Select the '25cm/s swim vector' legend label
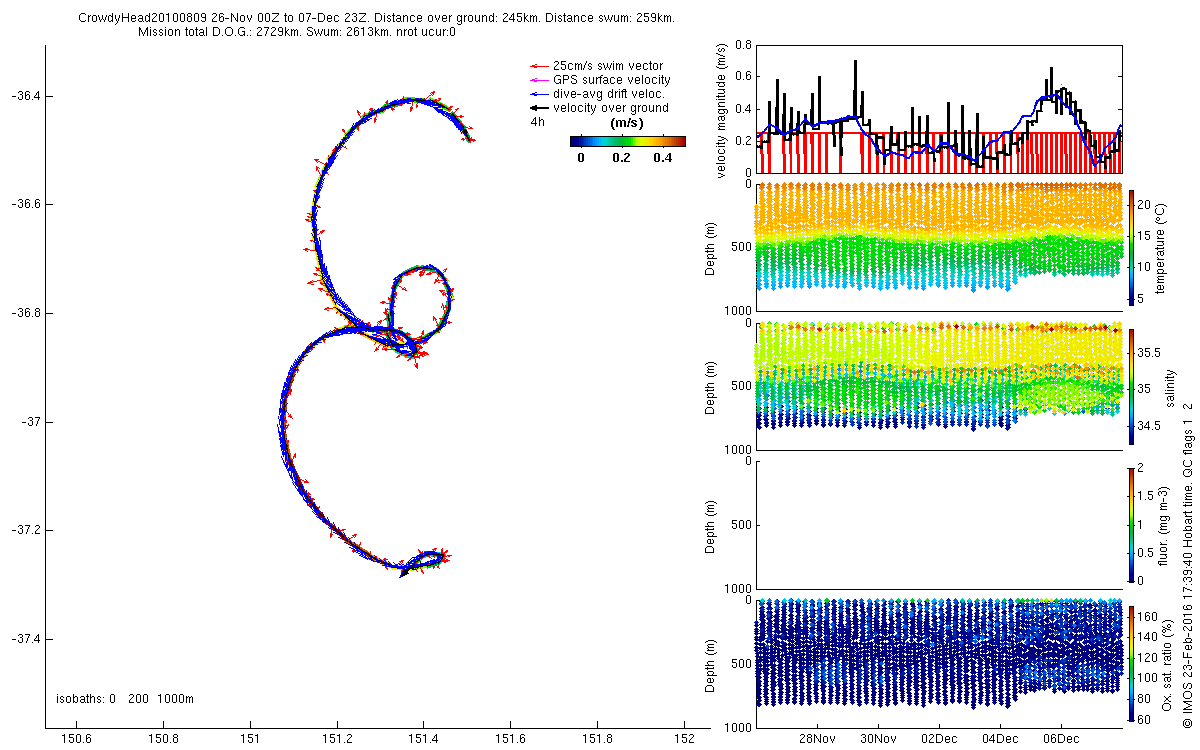Screen dimensions: 1200x750 608,66
